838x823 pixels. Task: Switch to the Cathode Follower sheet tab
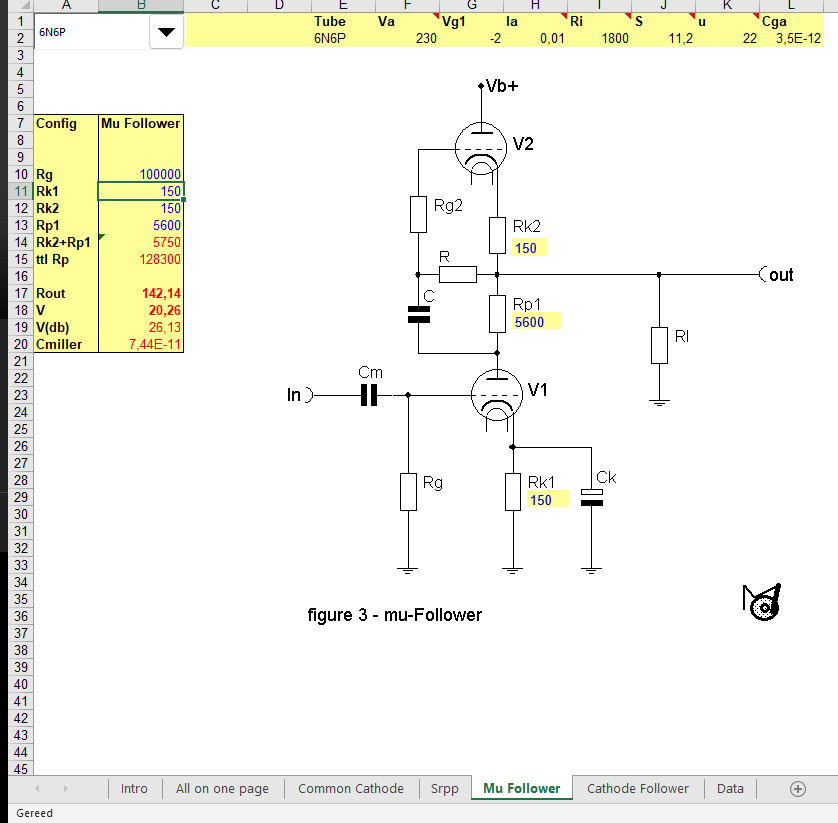tap(638, 788)
